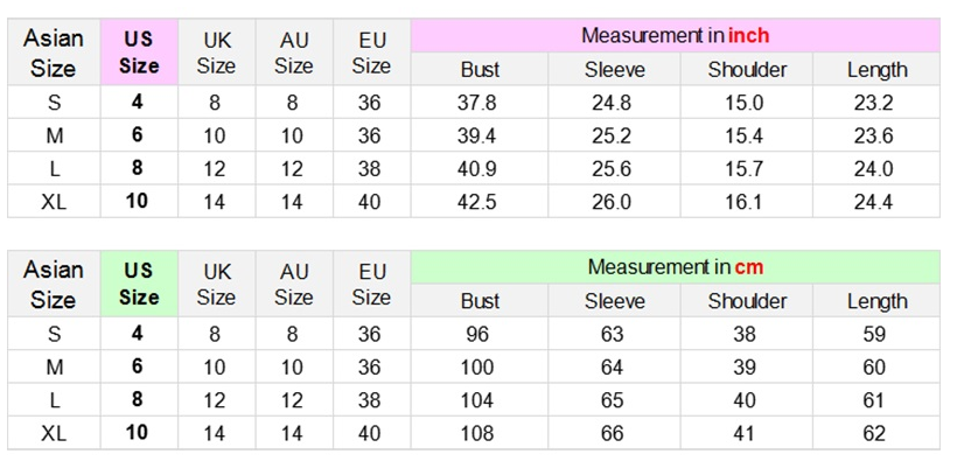Click "EU Size" header in the inch table

tap(371, 52)
